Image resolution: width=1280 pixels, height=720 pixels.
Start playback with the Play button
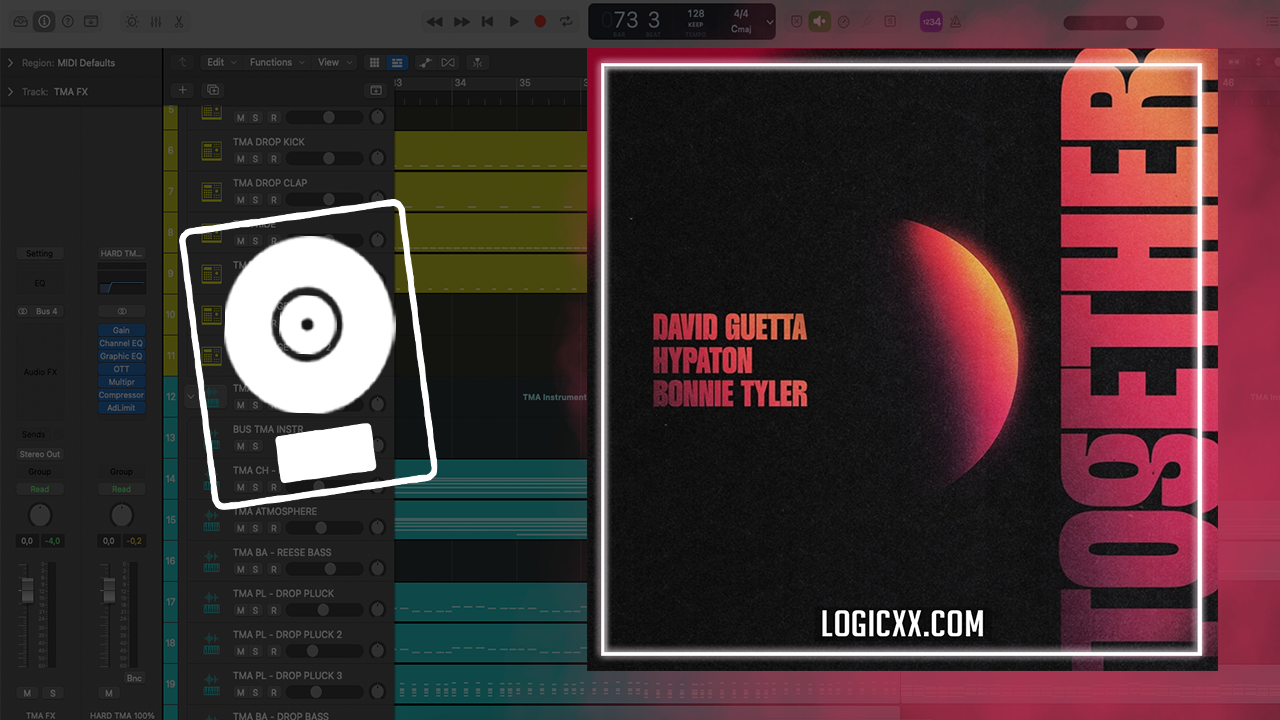pos(514,21)
